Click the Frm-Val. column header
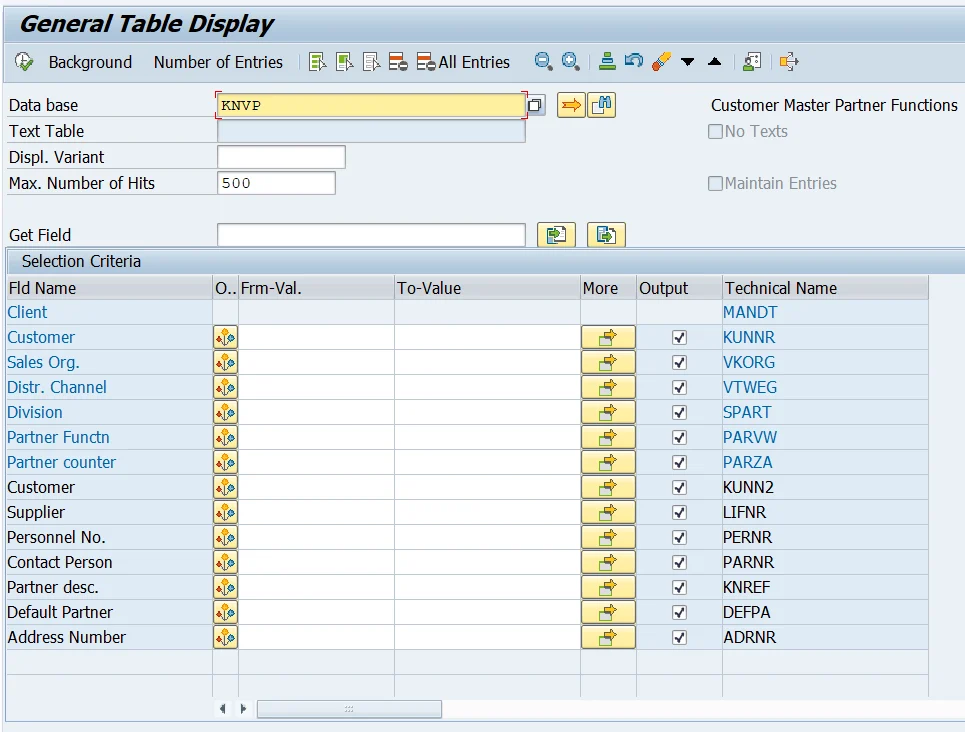Image resolution: width=965 pixels, height=732 pixels. pyautogui.click(x=316, y=288)
